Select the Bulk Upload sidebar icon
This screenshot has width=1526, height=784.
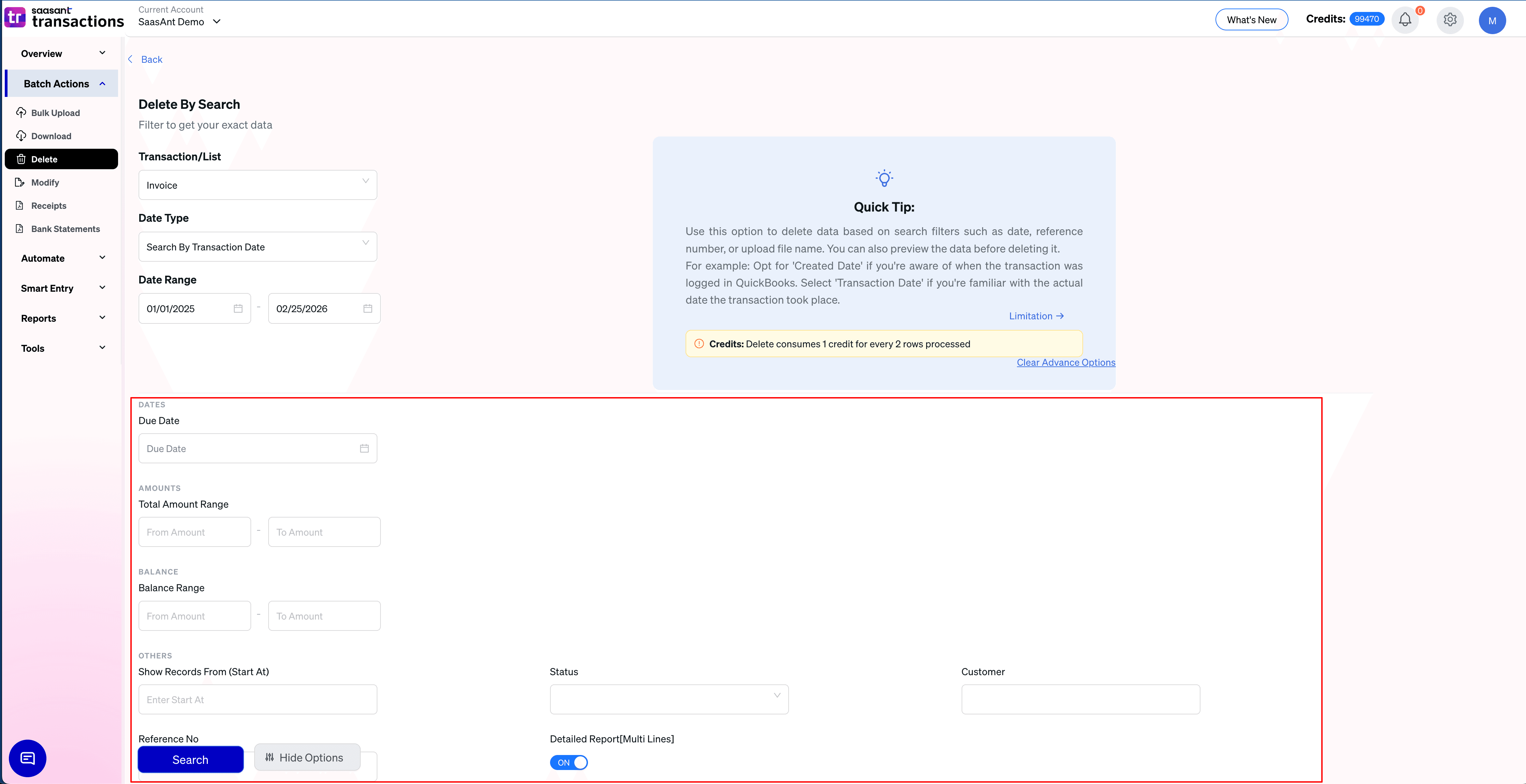(x=21, y=113)
